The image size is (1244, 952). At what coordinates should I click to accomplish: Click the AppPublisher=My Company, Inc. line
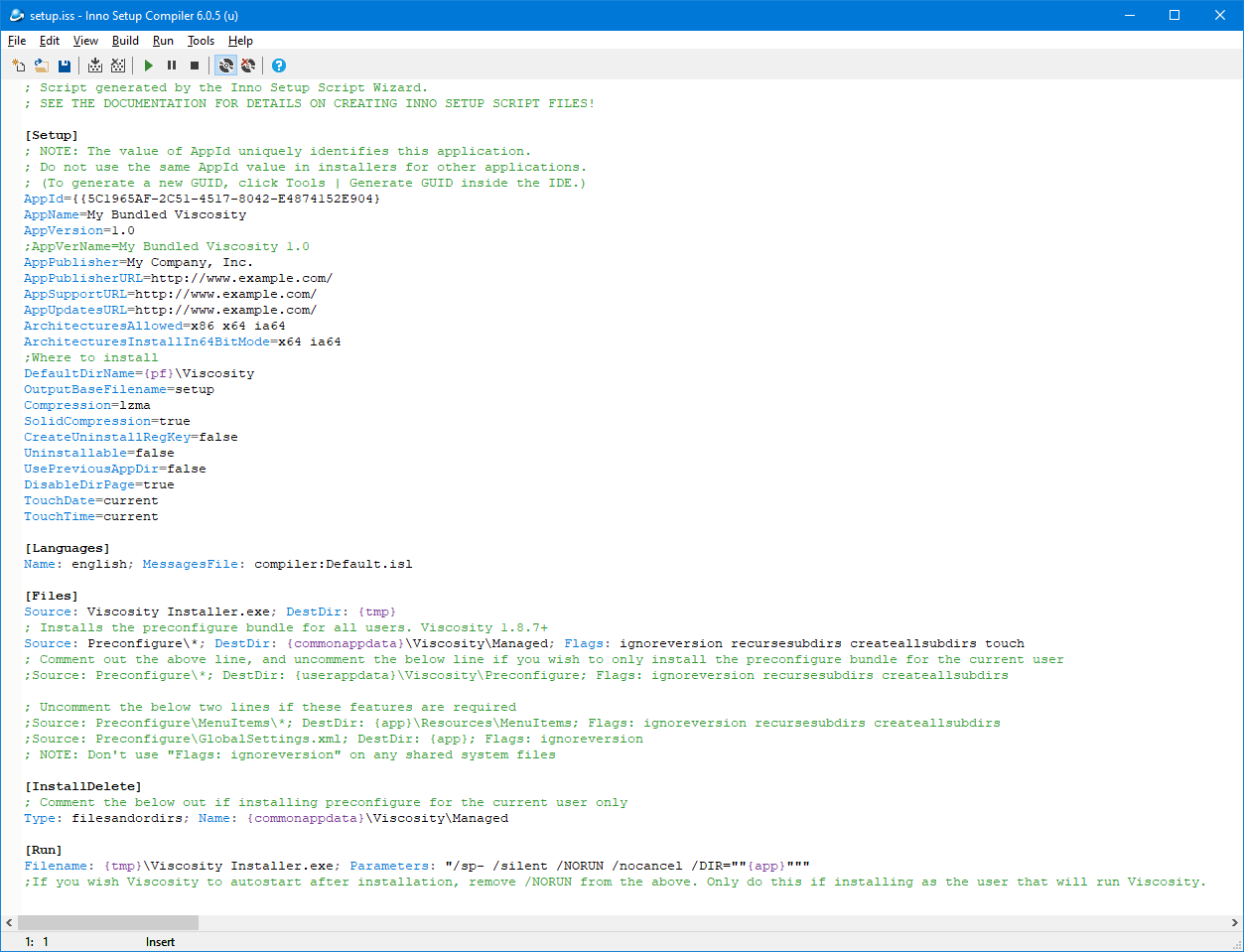[139, 262]
